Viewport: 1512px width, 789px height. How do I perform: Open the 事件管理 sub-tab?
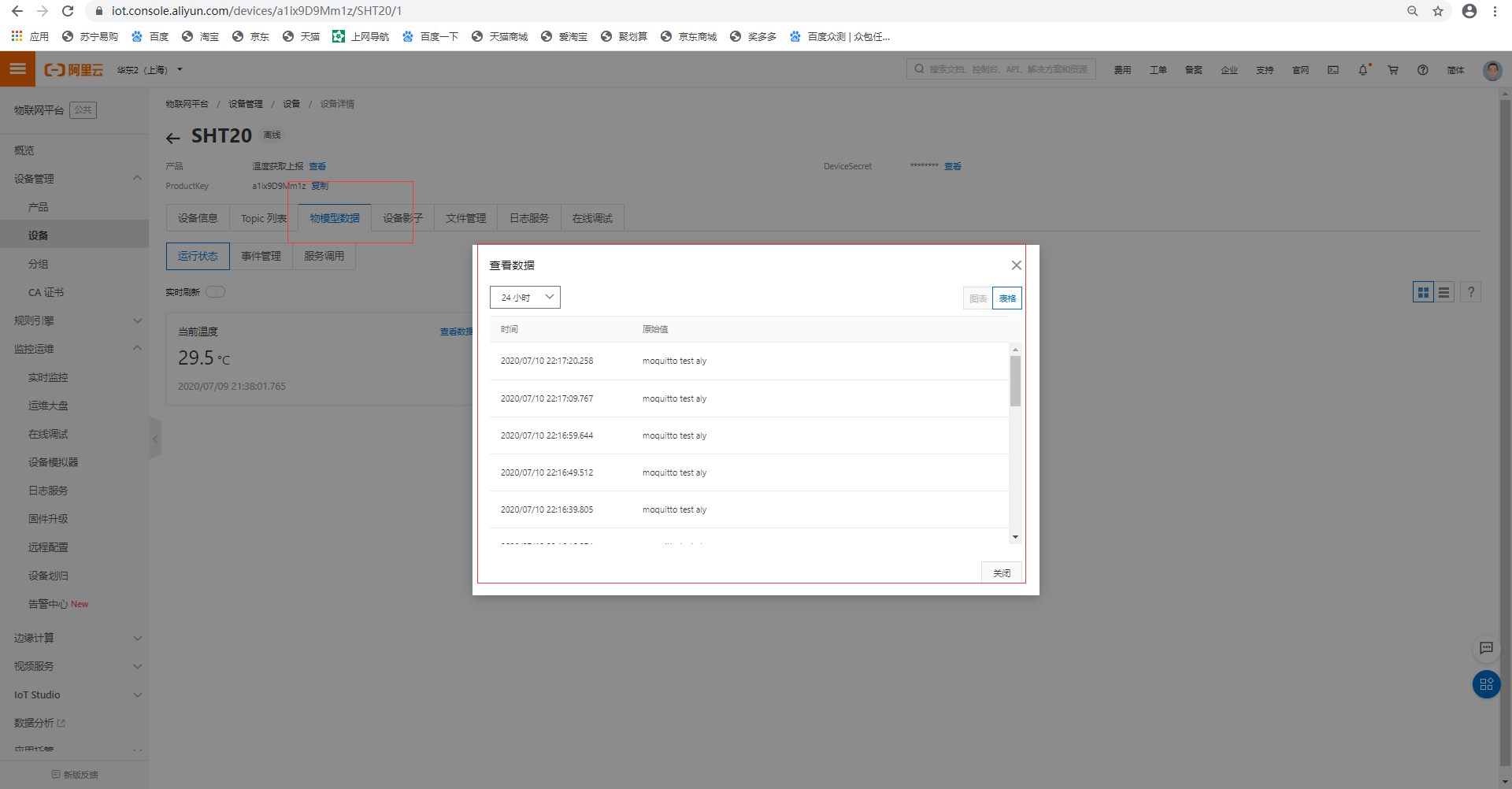click(261, 255)
